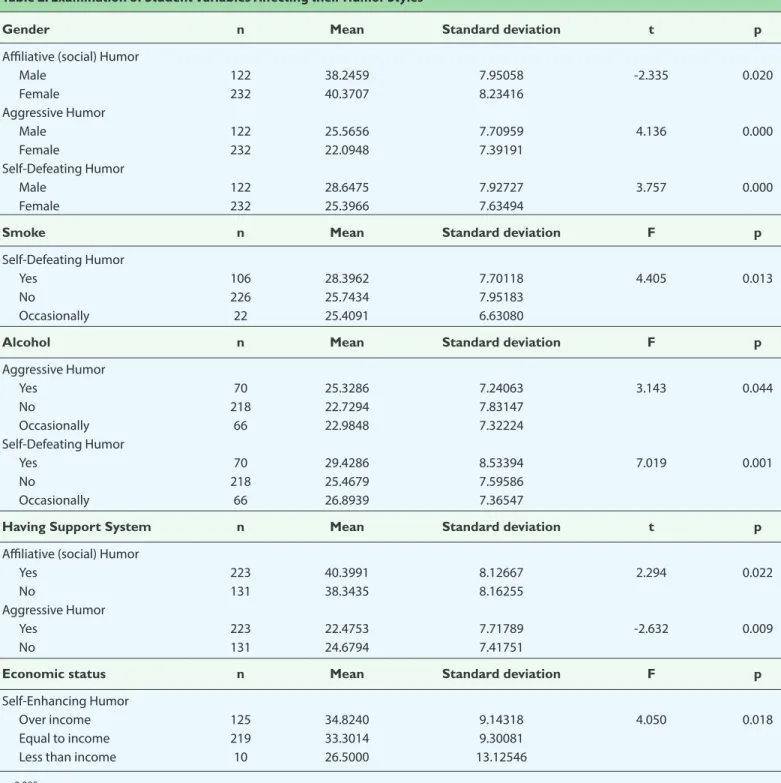Click the "Over income" row label
781x783 pixels.
click(x=55, y=720)
